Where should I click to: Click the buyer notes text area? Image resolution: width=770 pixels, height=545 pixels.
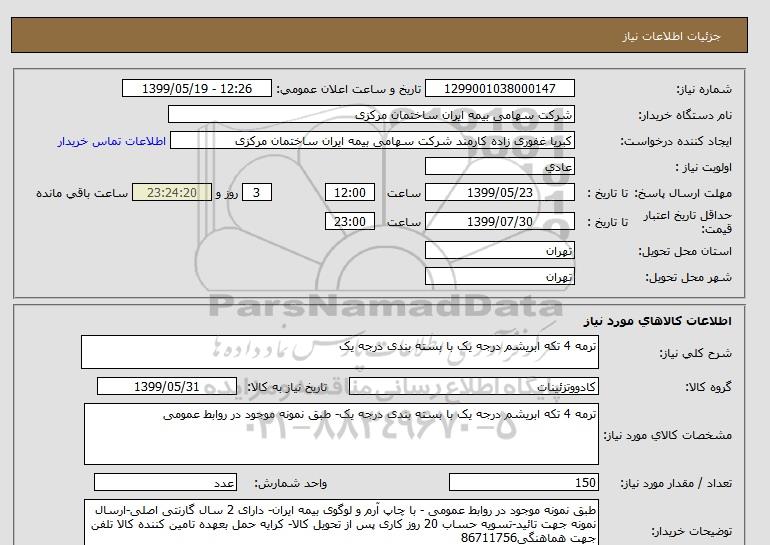point(341,523)
